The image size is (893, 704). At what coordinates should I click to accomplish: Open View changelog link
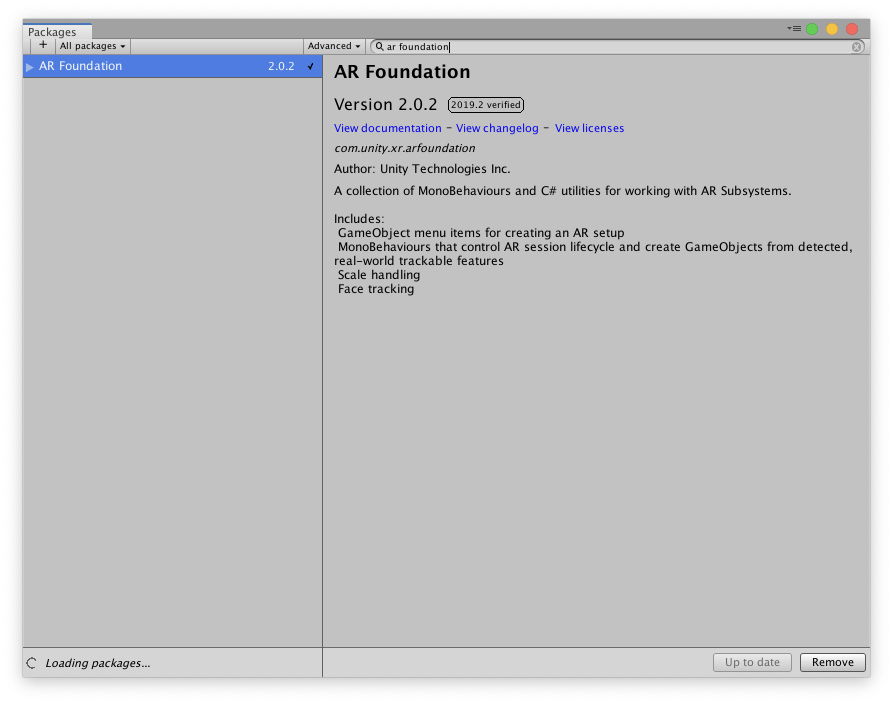tap(497, 128)
